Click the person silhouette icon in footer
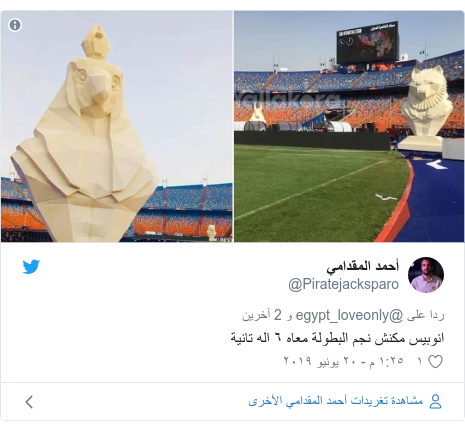 coord(435,401)
